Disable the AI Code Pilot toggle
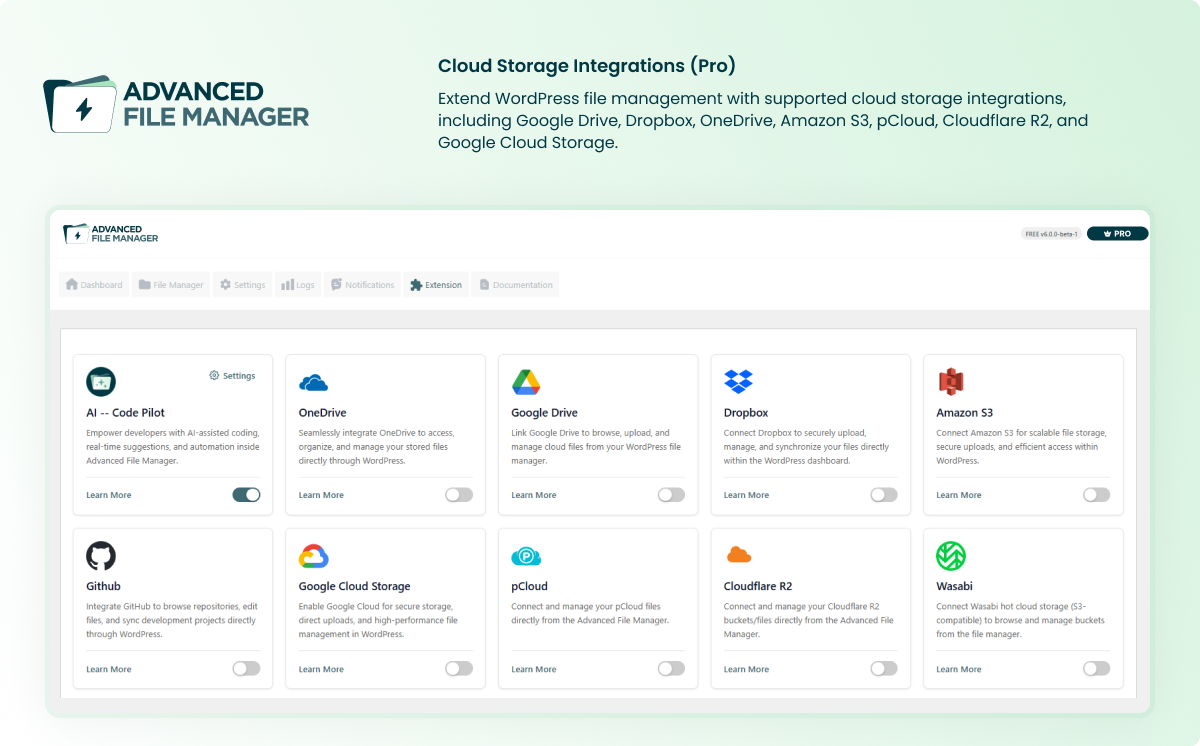The width and height of the screenshot is (1200, 746). 246,494
